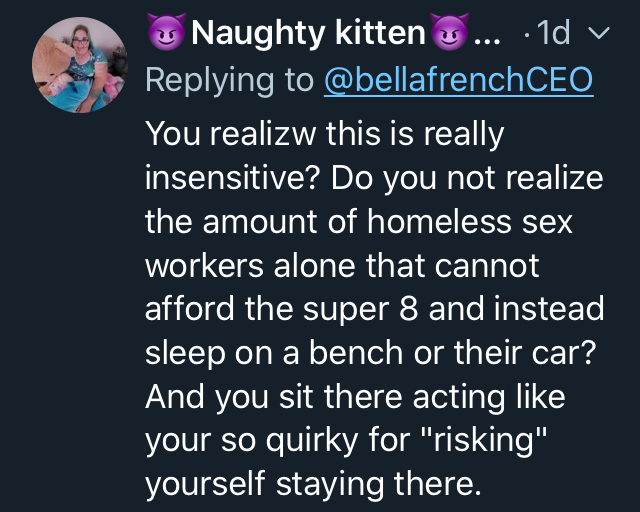Click the purple devil emoji after the name
This screenshot has width=640, height=512.
point(448,34)
